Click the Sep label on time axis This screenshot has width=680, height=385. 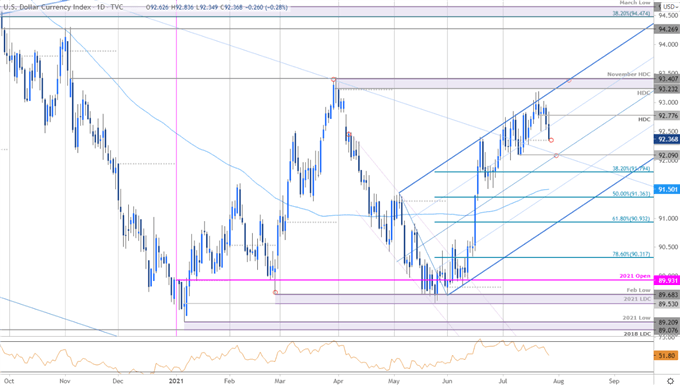coord(614,381)
